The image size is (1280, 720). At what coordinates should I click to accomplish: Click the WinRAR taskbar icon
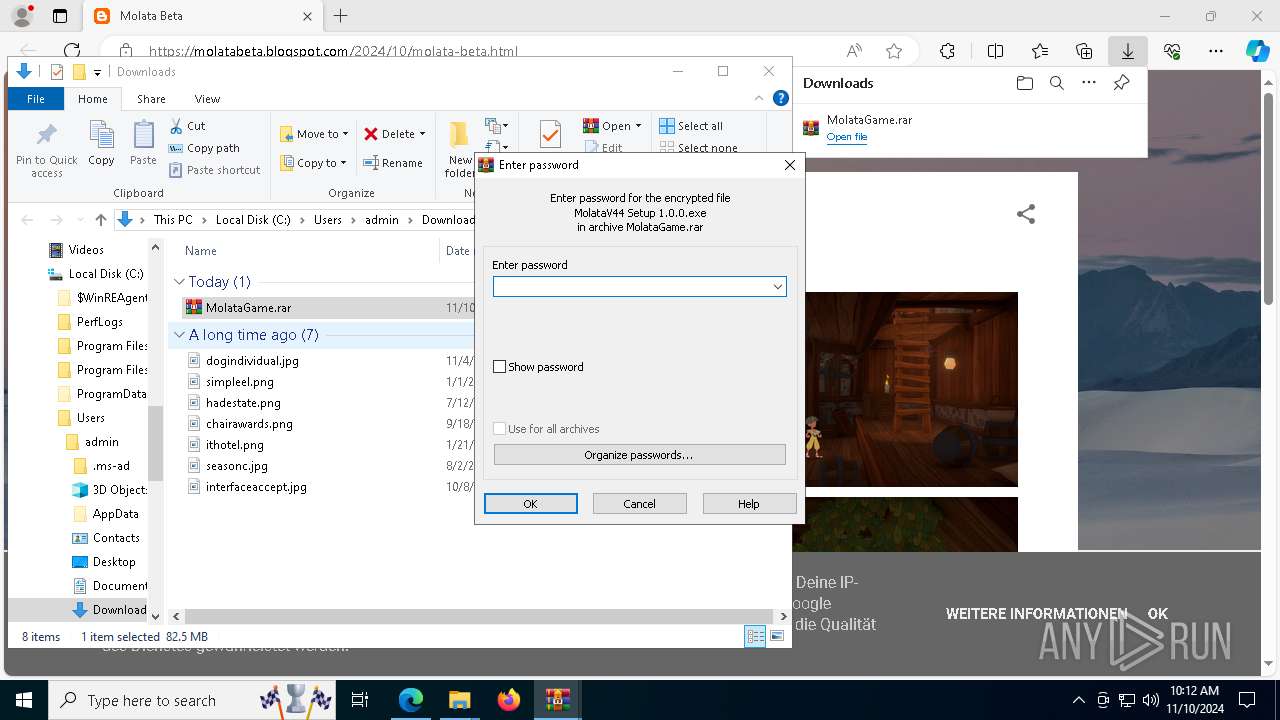(x=558, y=700)
